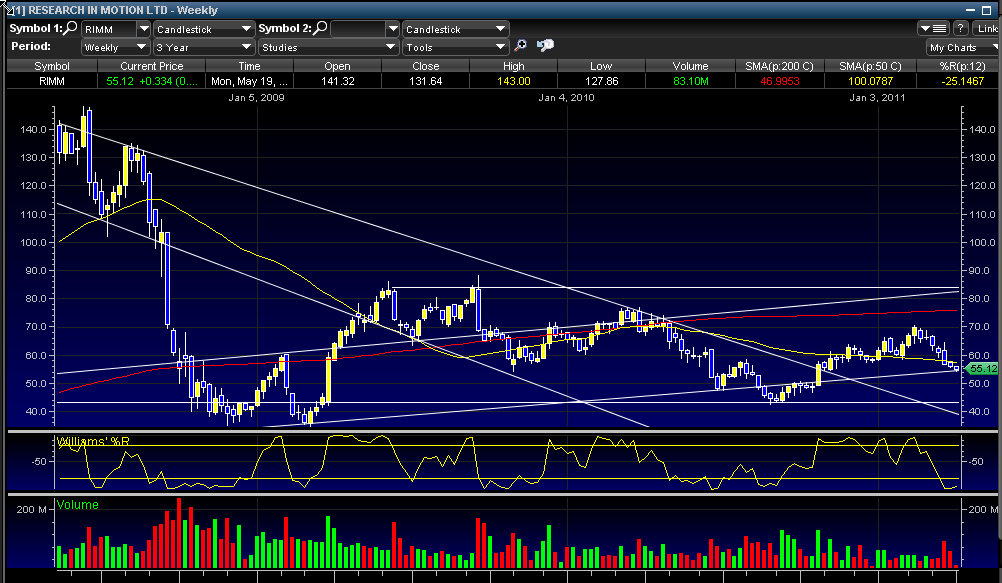
Task: Click the high value 143.00
Action: click(514, 81)
